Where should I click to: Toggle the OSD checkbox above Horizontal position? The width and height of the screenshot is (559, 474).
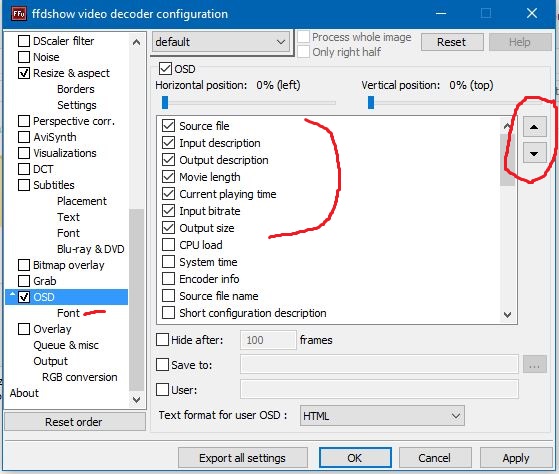pos(165,68)
